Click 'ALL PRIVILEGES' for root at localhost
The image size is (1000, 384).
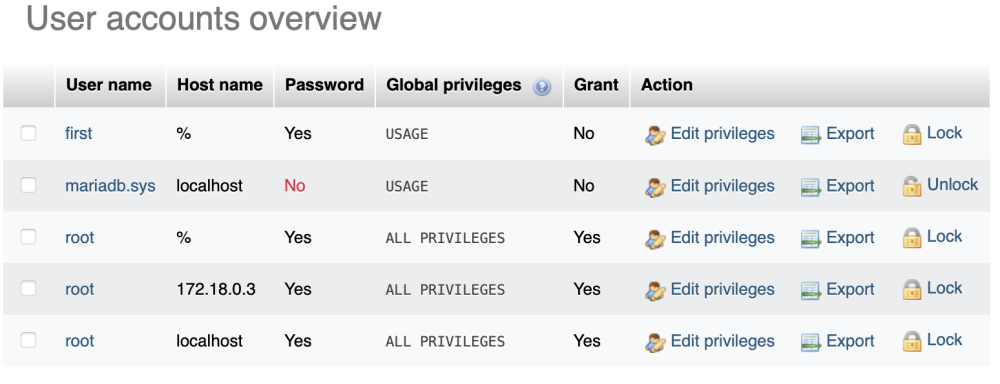point(445,341)
